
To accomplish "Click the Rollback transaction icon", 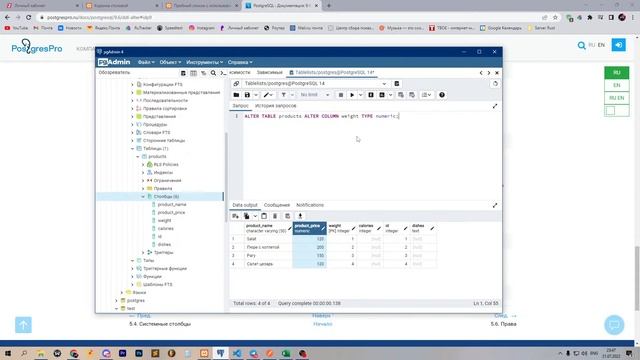I will [412, 95].
